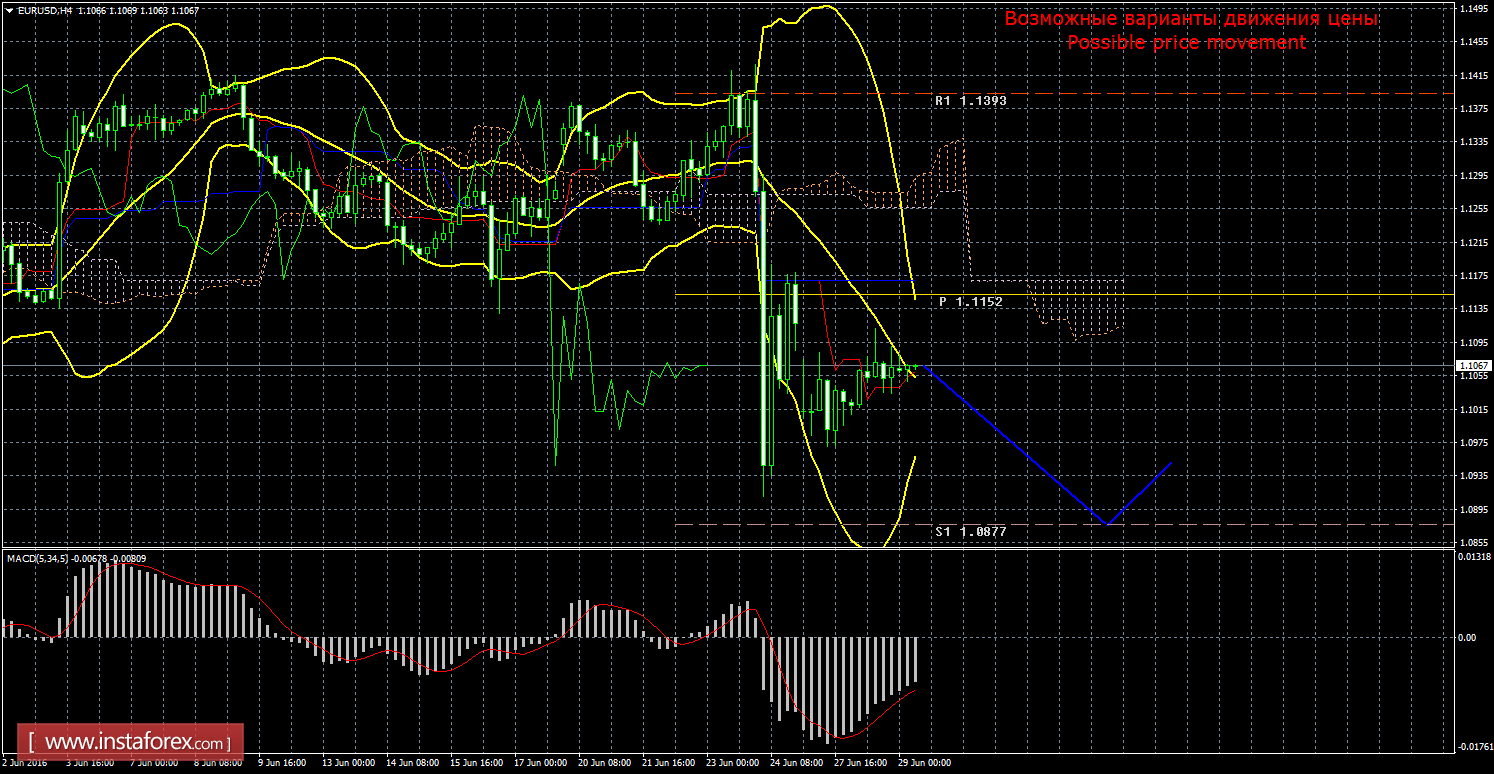Click the 'Possible price movement' caption

click(x=1187, y=42)
